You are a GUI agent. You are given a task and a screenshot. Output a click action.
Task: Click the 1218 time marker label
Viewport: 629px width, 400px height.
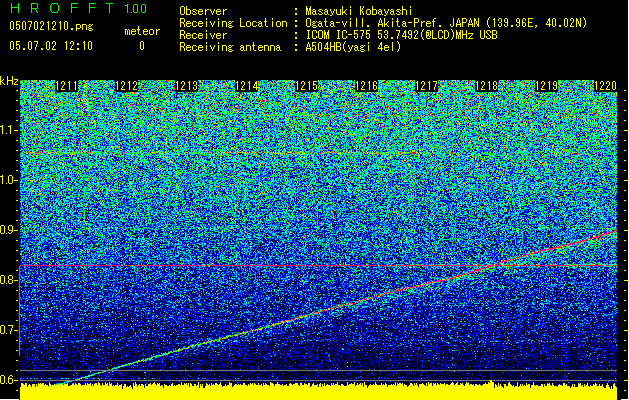tap(487, 86)
